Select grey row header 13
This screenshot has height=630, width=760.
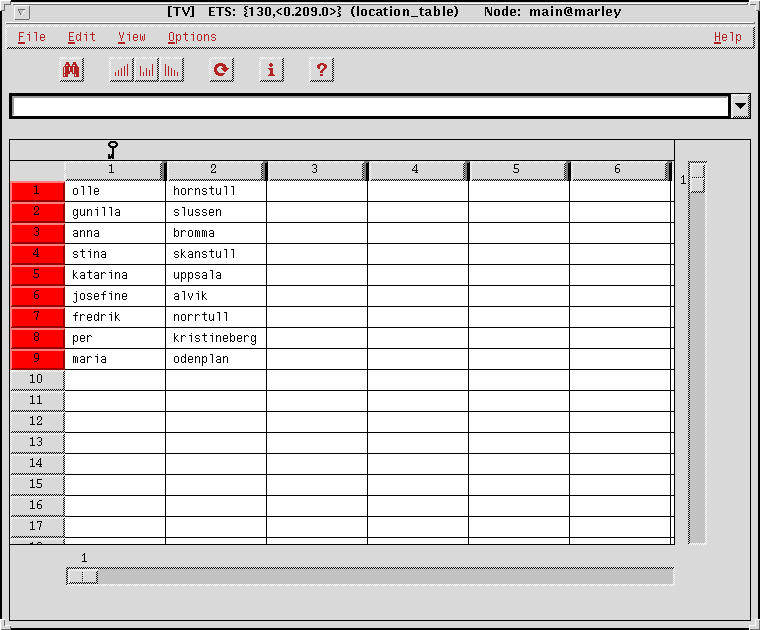click(37, 443)
